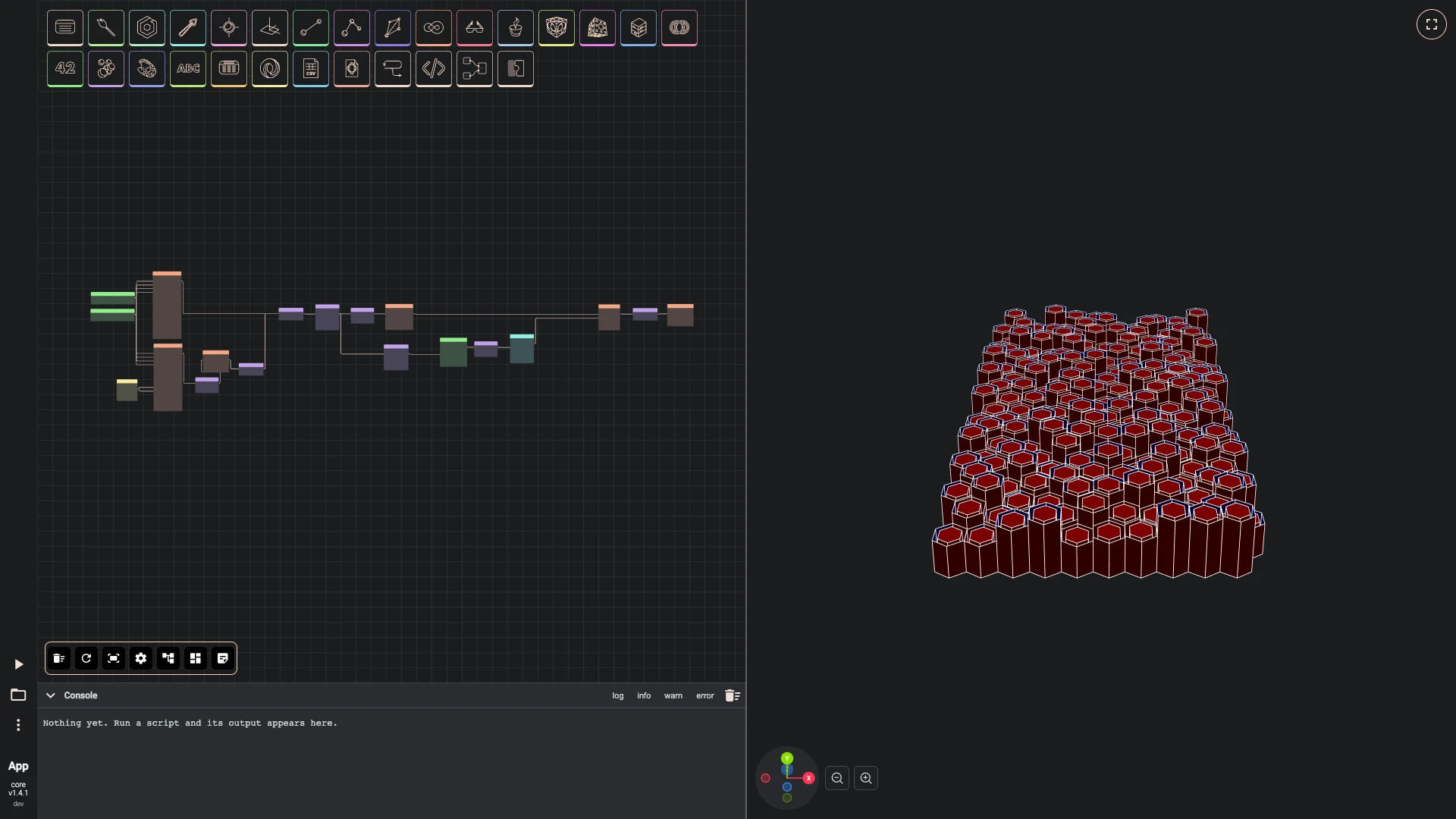Click the tree layout toolbar button
This screenshot has height=819, width=1456.
coord(168,658)
